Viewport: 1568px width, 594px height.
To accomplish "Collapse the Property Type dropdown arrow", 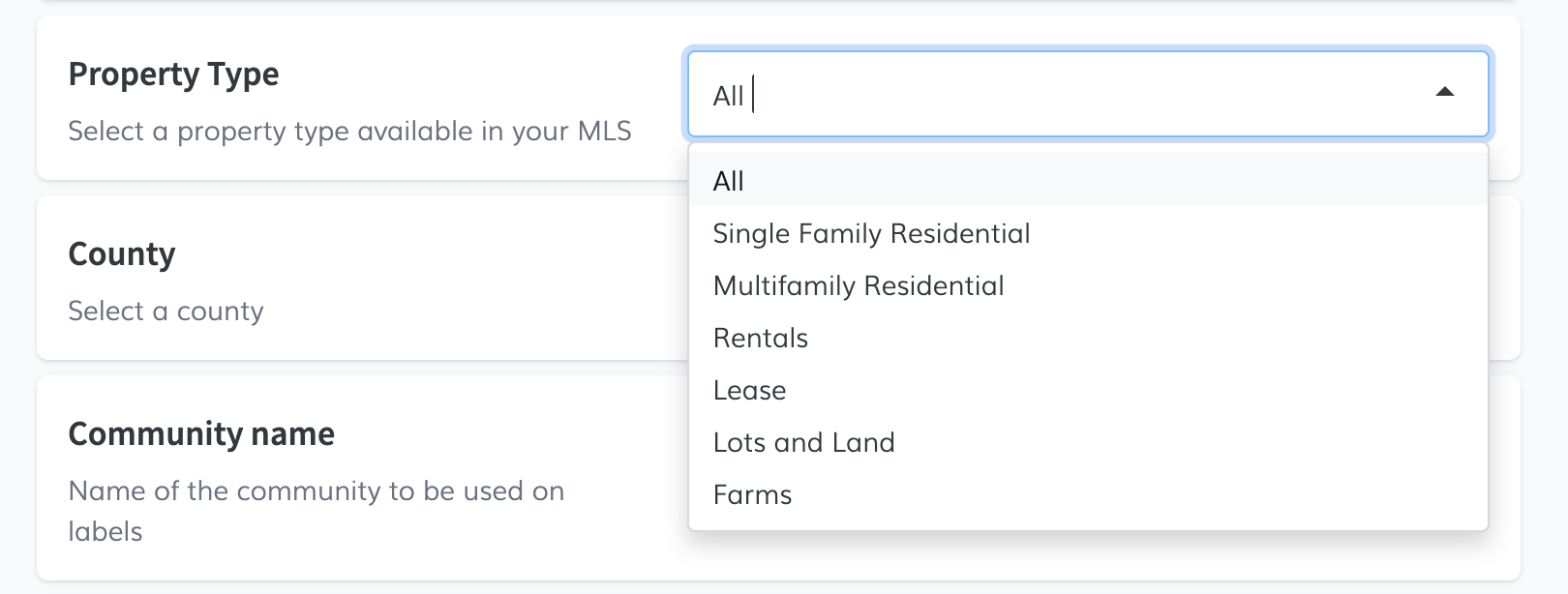I will pyautogui.click(x=1444, y=93).
